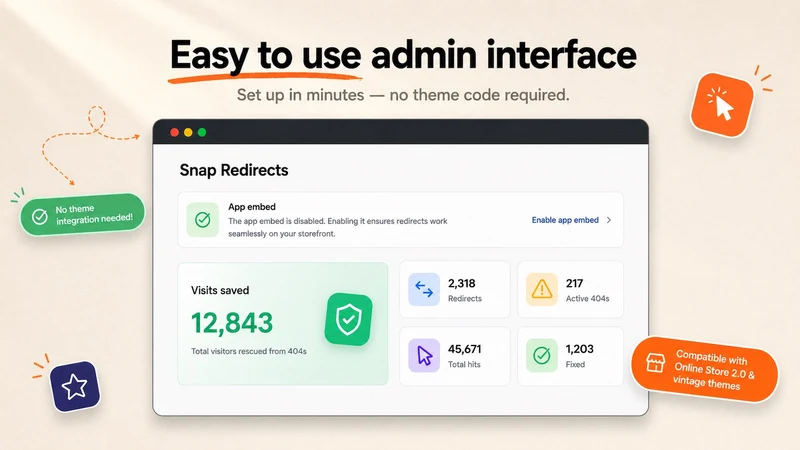Click the Compatible with Online Store 2.0 badge
The width and height of the screenshot is (800, 450).
click(x=704, y=369)
